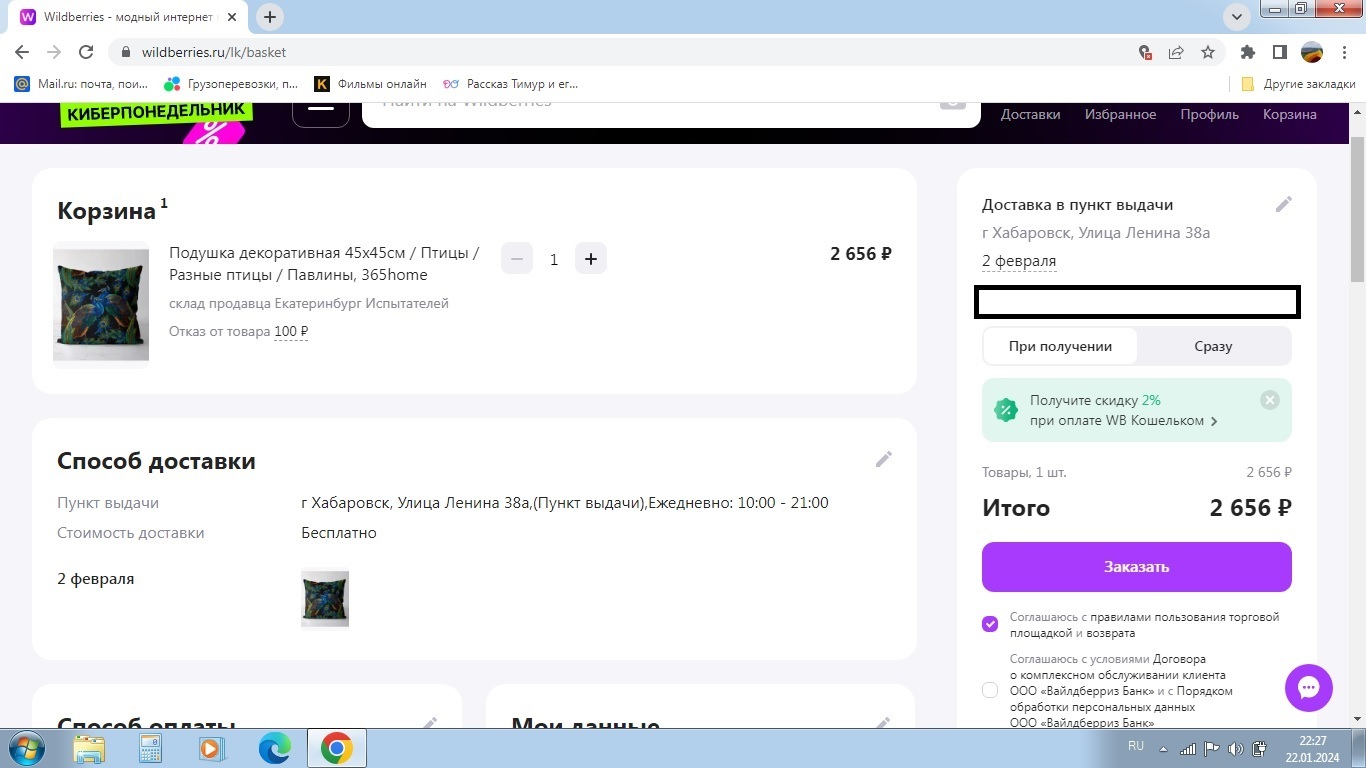Show hidden system tray icons

tap(1163, 748)
